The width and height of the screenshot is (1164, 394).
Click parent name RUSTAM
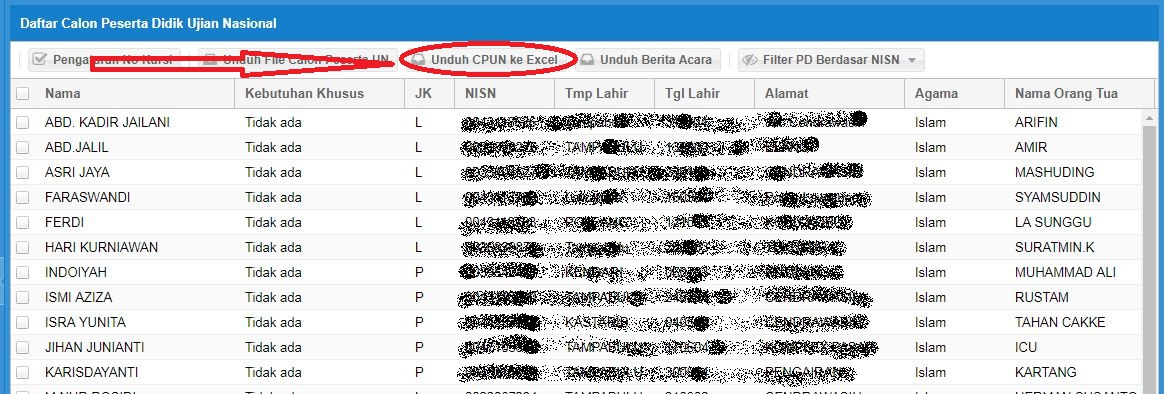[x=1042, y=298]
